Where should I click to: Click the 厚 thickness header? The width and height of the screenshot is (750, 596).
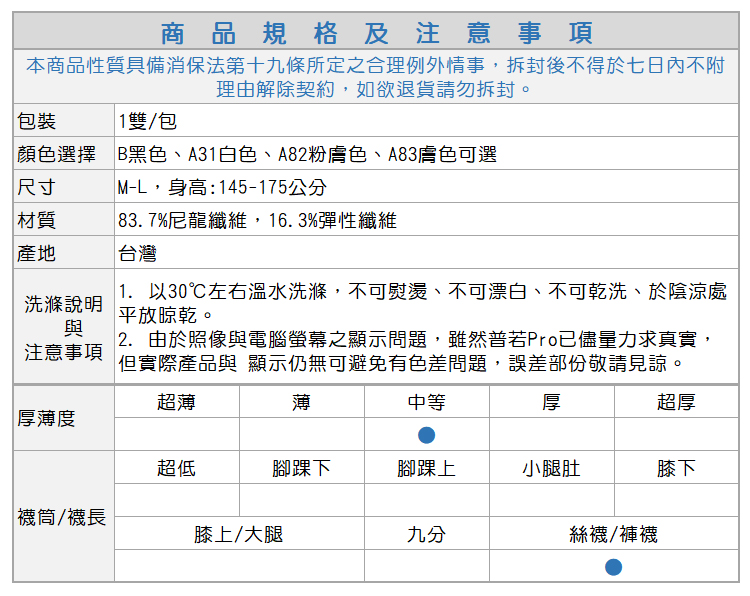coord(551,402)
